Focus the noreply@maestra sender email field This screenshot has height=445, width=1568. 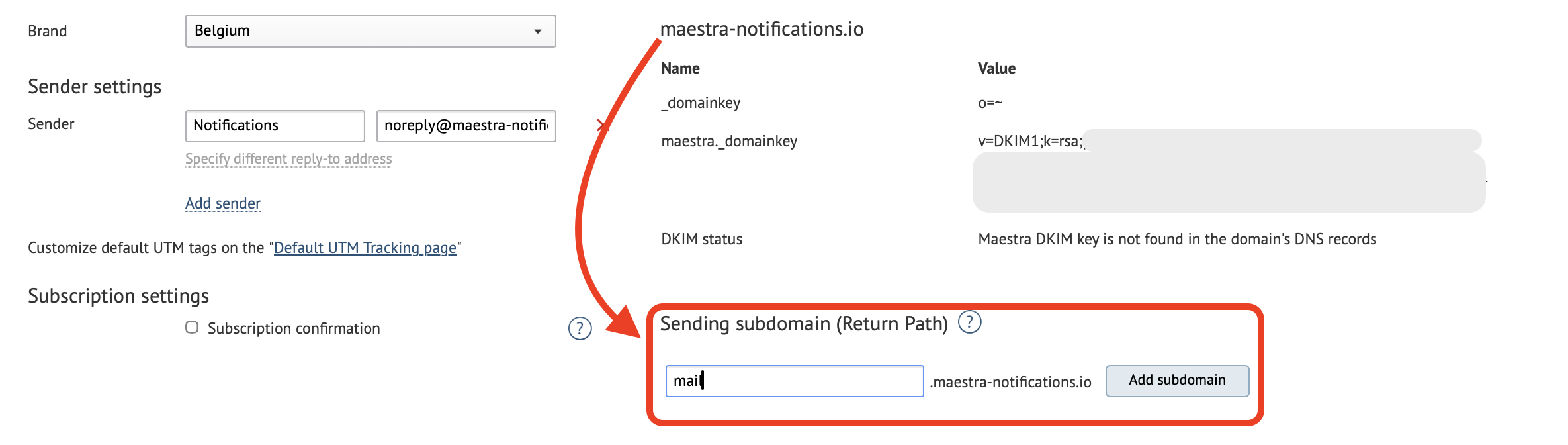pyautogui.click(x=466, y=126)
